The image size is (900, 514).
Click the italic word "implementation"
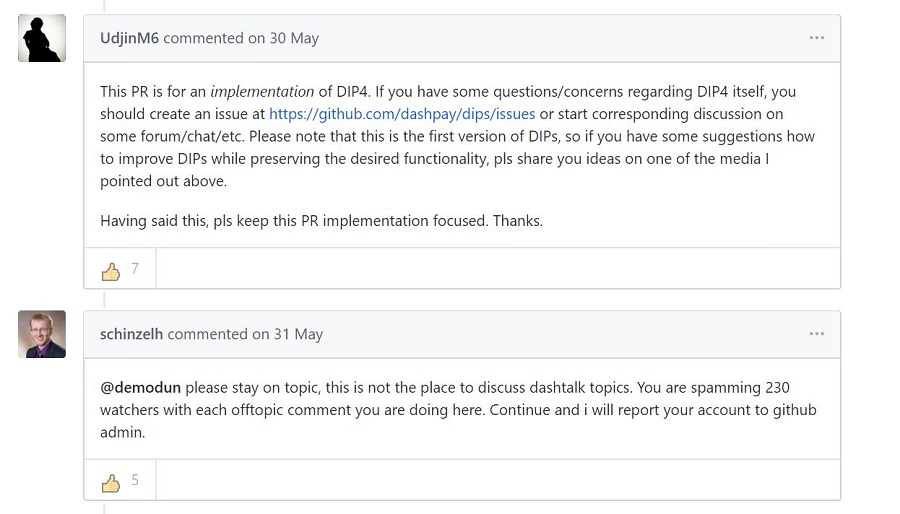pyautogui.click(x=262, y=92)
